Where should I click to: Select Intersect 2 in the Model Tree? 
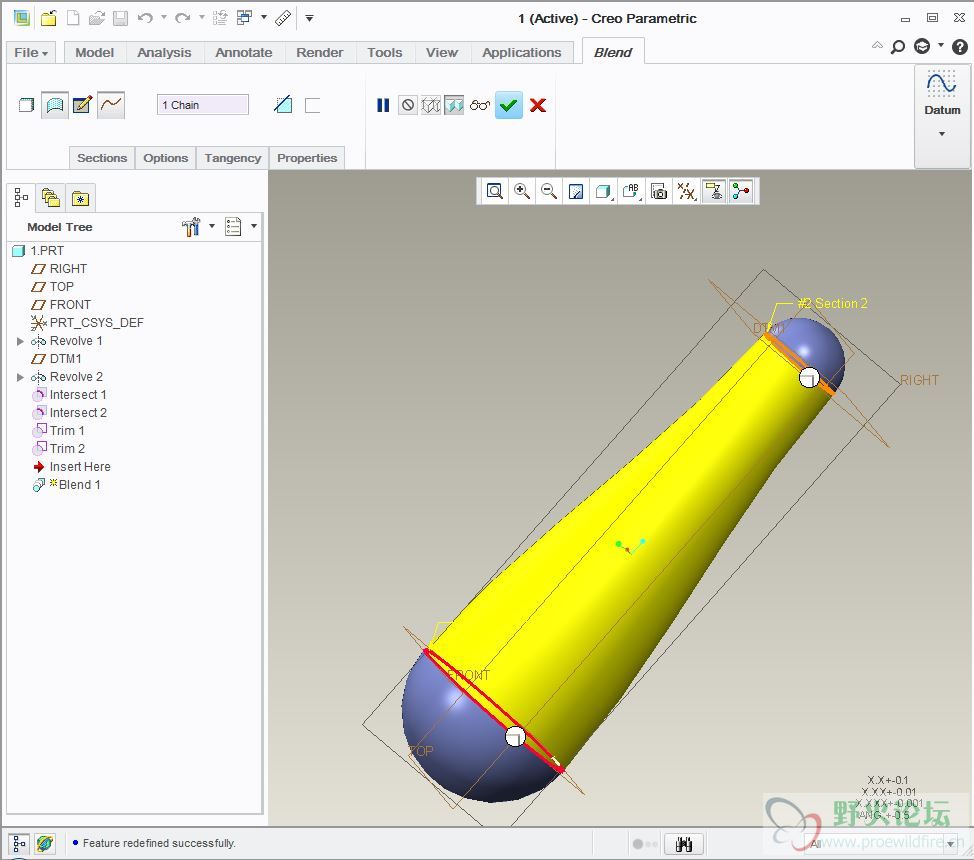[70, 413]
